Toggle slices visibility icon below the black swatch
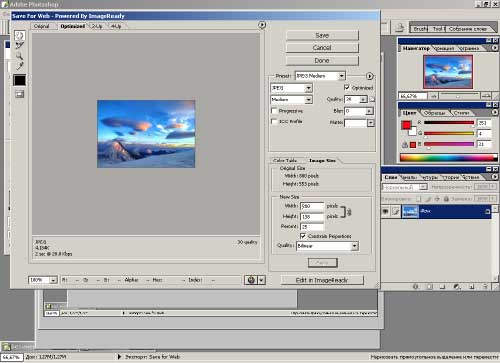The height and width of the screenshot is (363, 500). (x=20, y=94)
